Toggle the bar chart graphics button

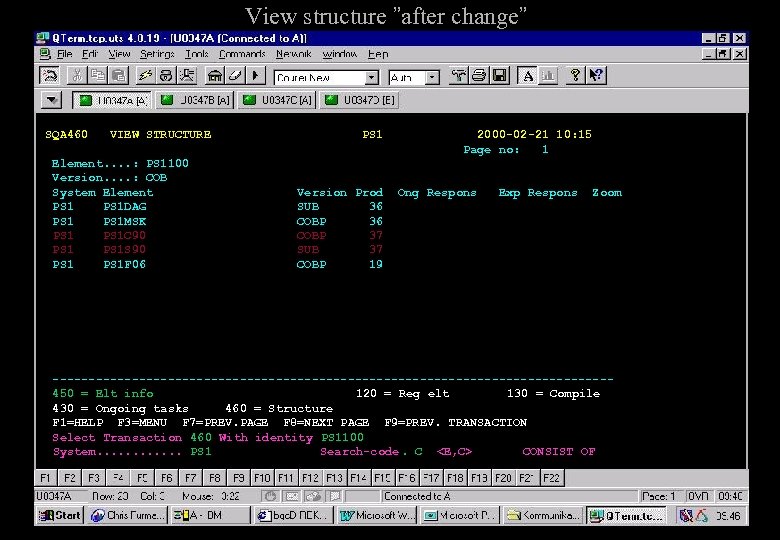click(x=548, y=76)
